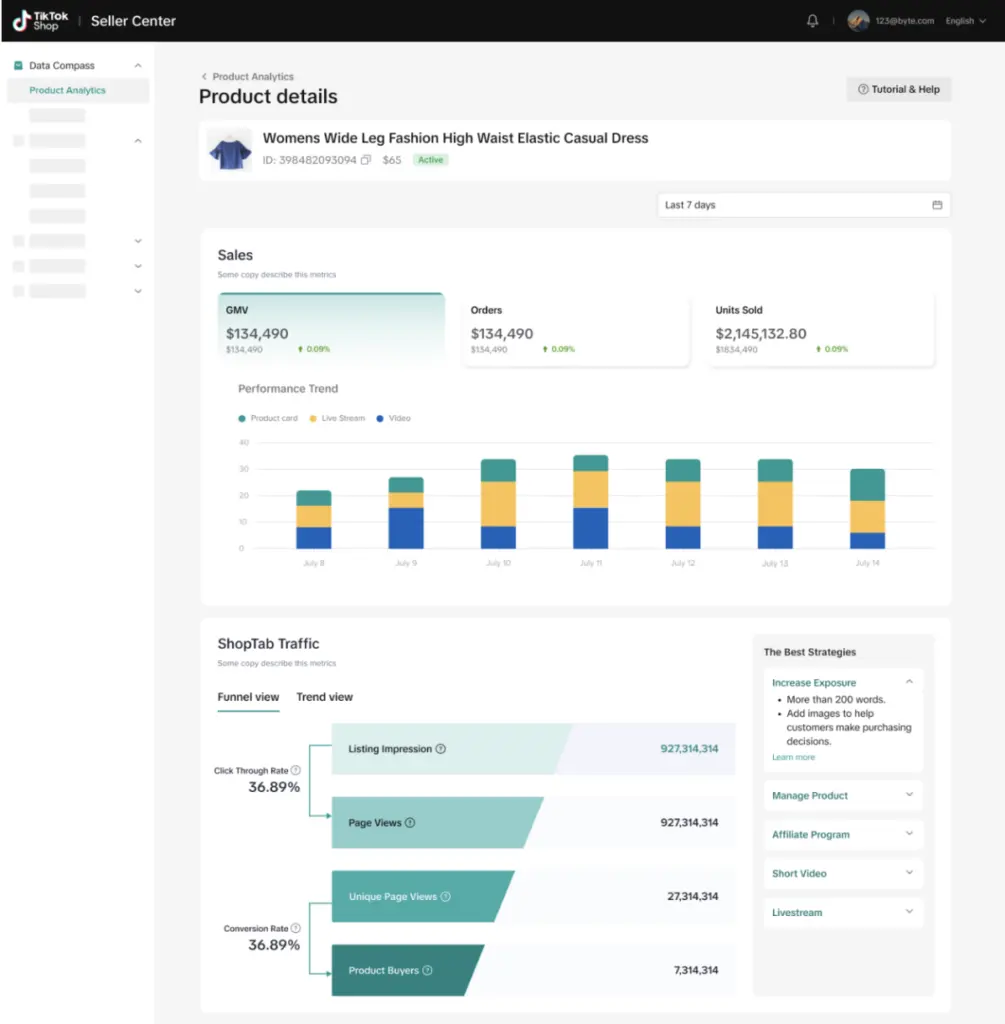
Task: Click info icon next to Listing Impression
Action: pos(441,749)
